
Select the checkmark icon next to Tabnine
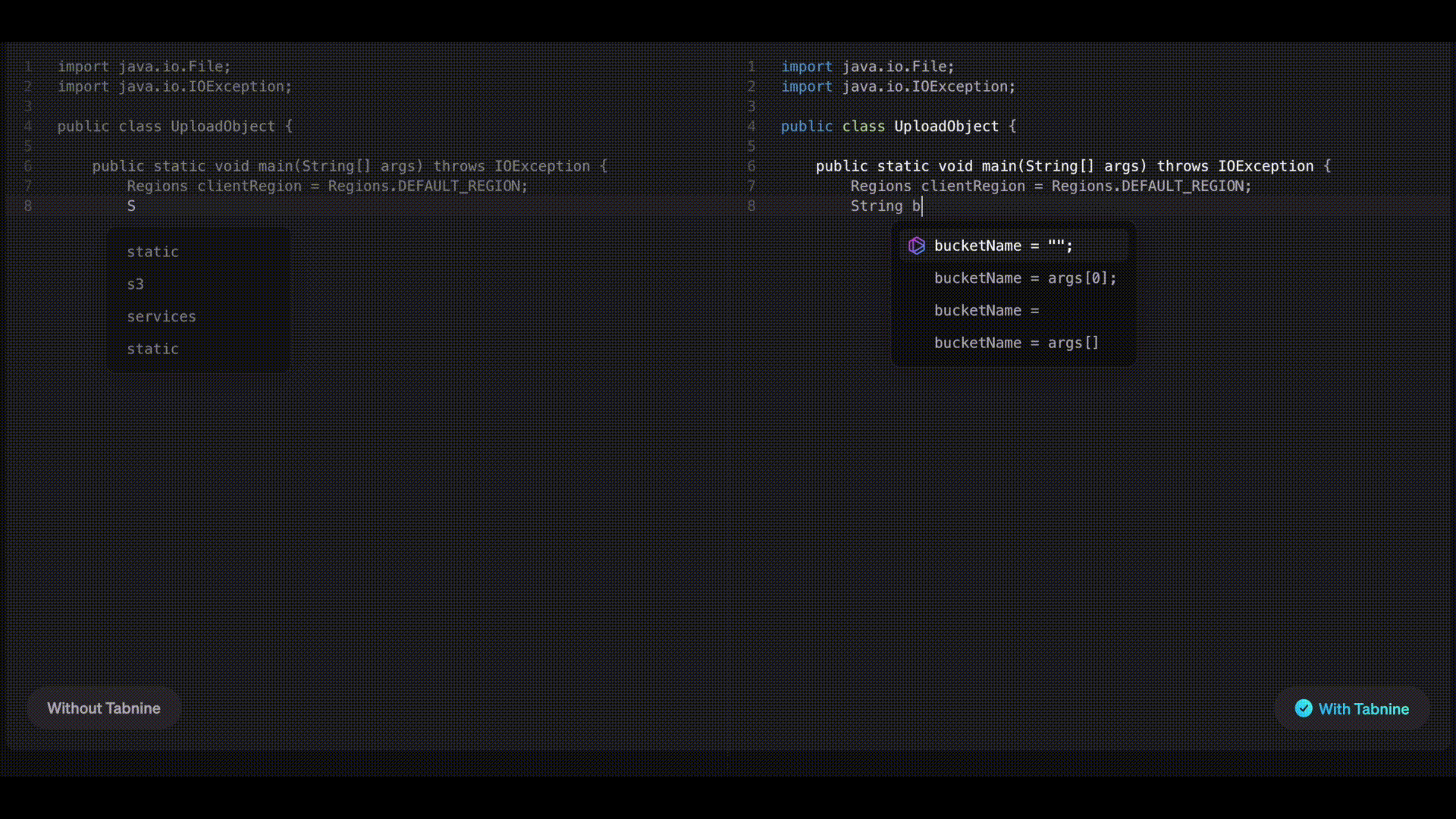point(1303,709)
